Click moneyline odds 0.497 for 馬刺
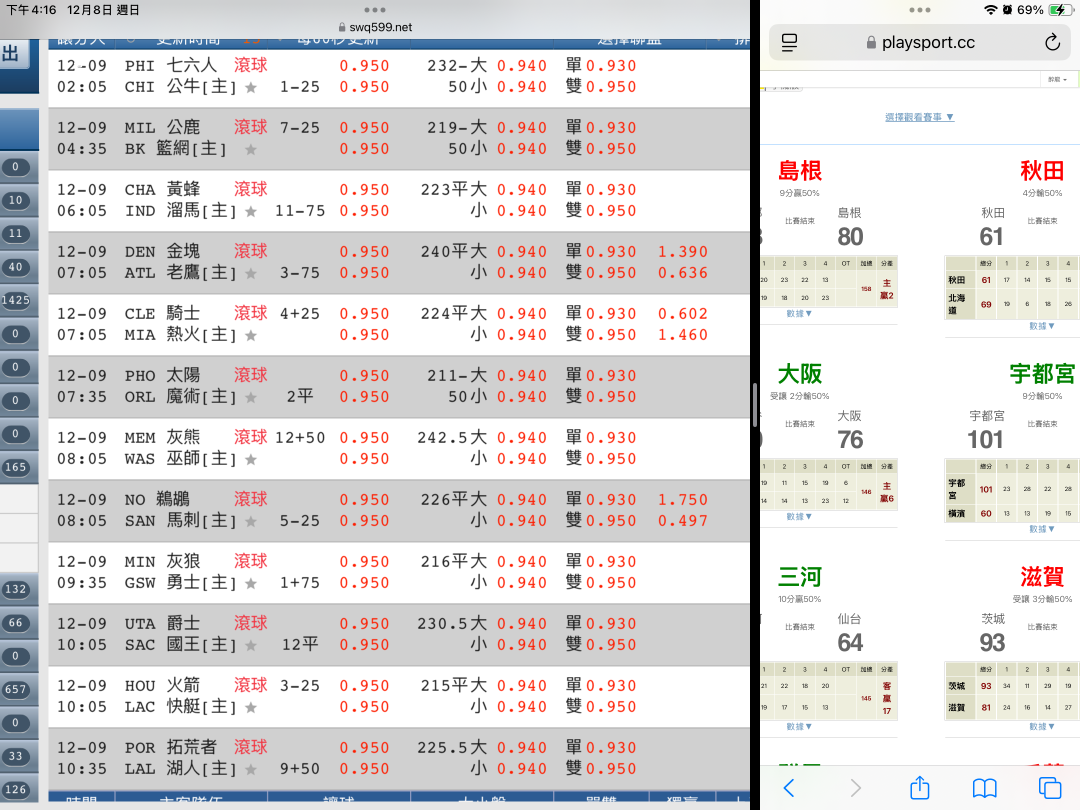This screenshot has height=810, width=1080. click(x=683, y=521)
